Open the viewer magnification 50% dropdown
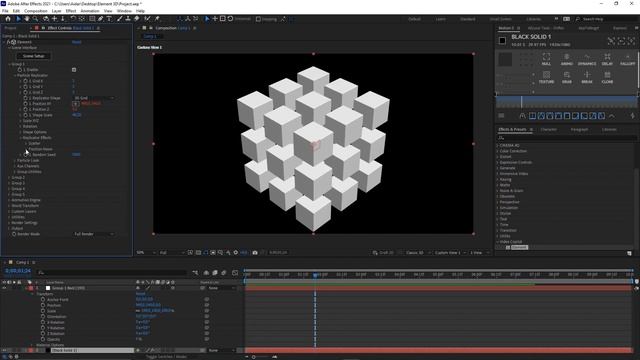The image size is (640, 360). click(146, 253)
